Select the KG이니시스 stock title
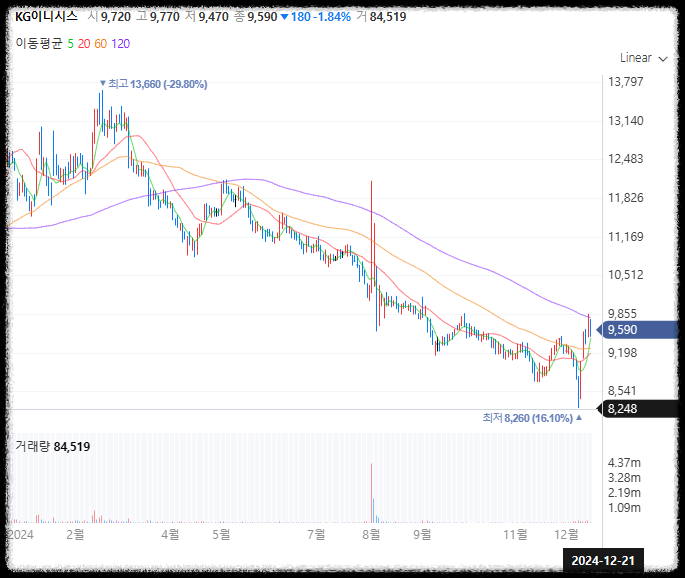The image size is (685, 578). pyautogui.click(x=46, y=17)
